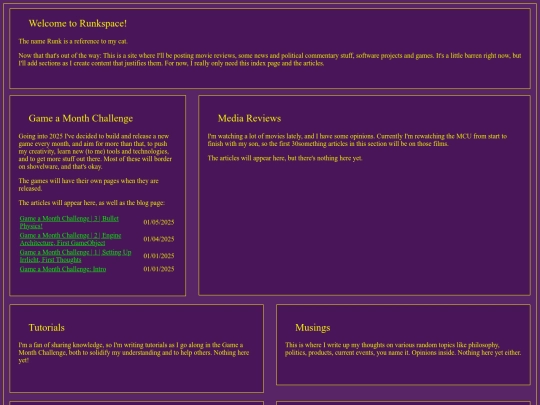Open the 'Game a Month Challenge | 2 | Engine Architecture' article link
The image size is (540, 405).
[70, 239]
